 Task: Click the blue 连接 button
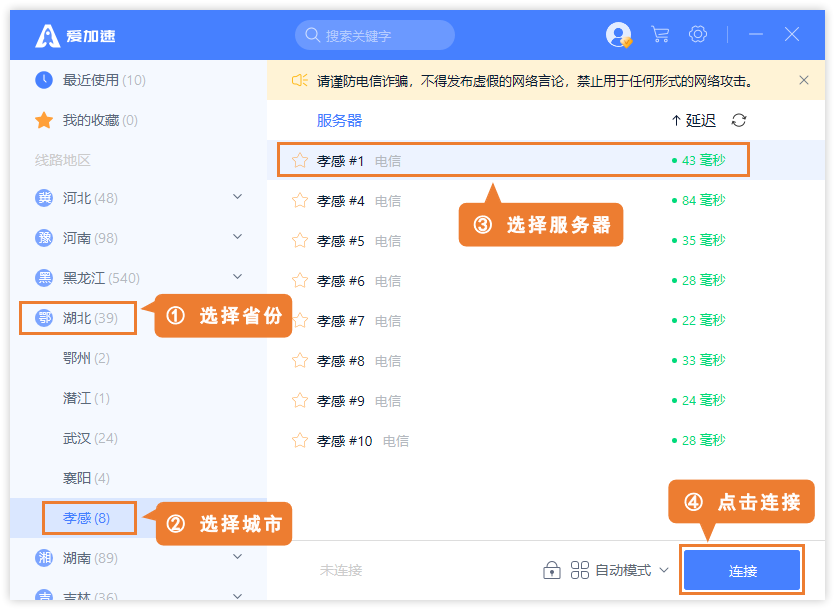(x=742, y=571)
